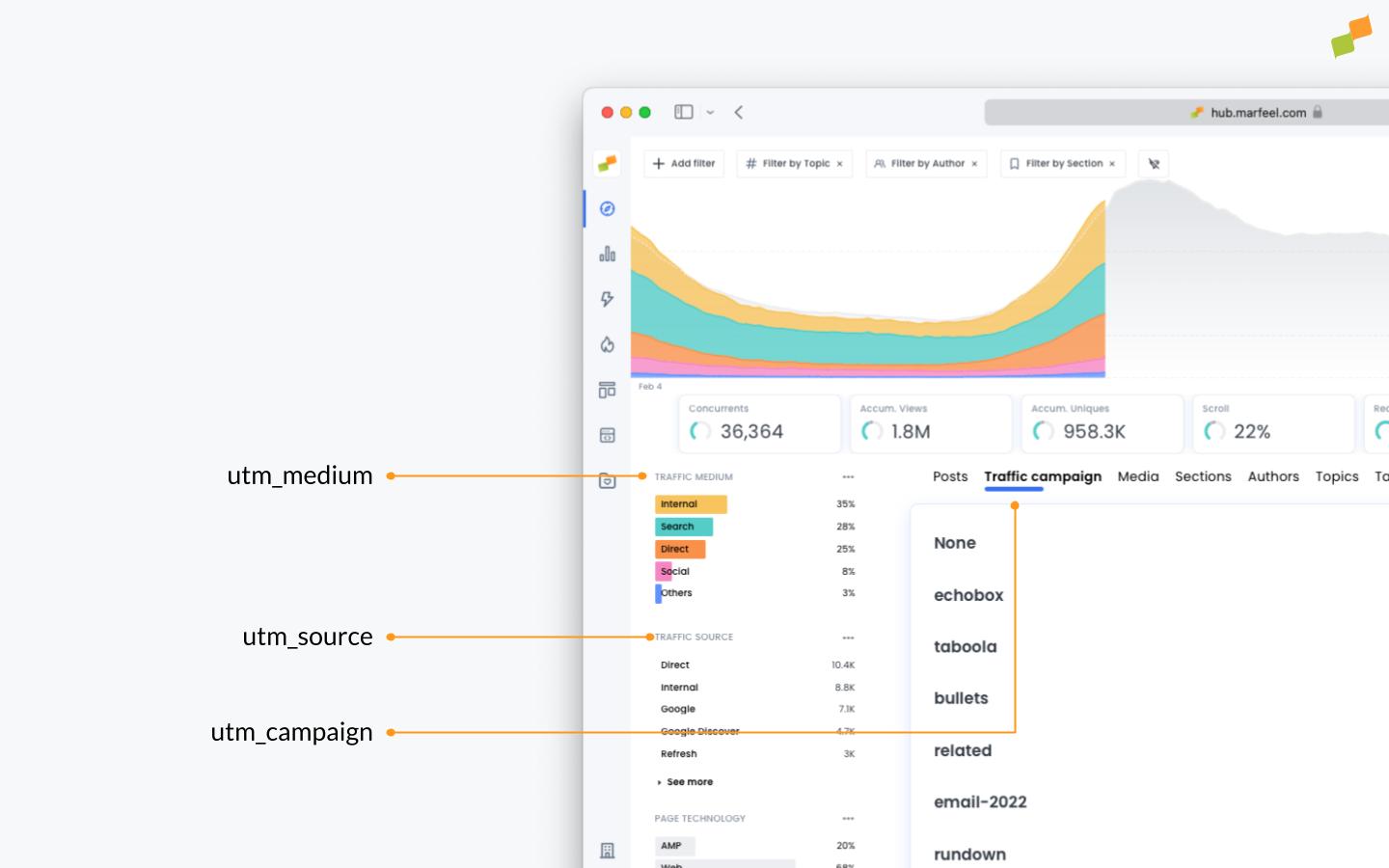Screen dimensions: 1389x868
Task: Open the dashboard layout icon in sidebar
Action: click(607, 390)
